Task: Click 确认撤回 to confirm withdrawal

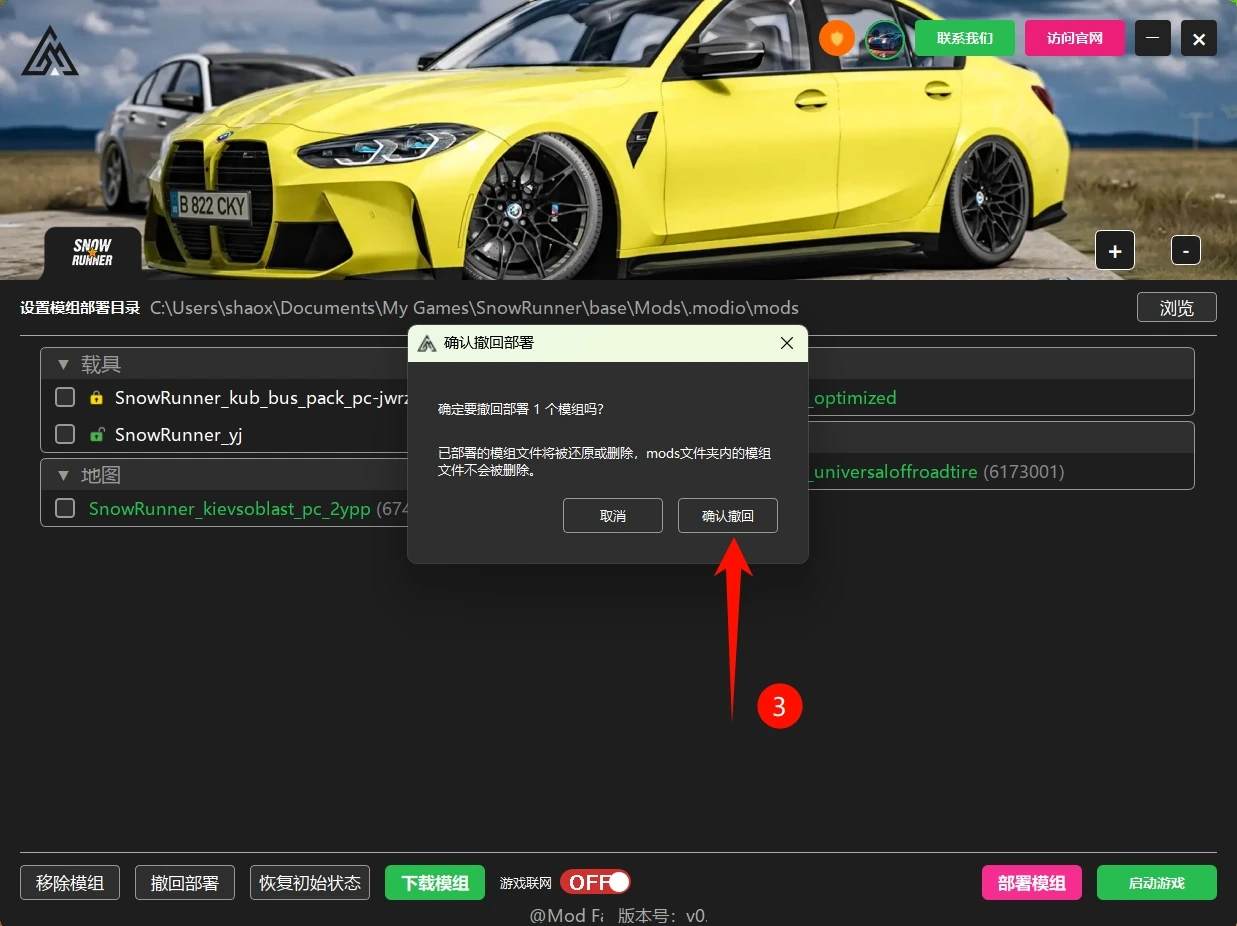Action: pos(727,516)
